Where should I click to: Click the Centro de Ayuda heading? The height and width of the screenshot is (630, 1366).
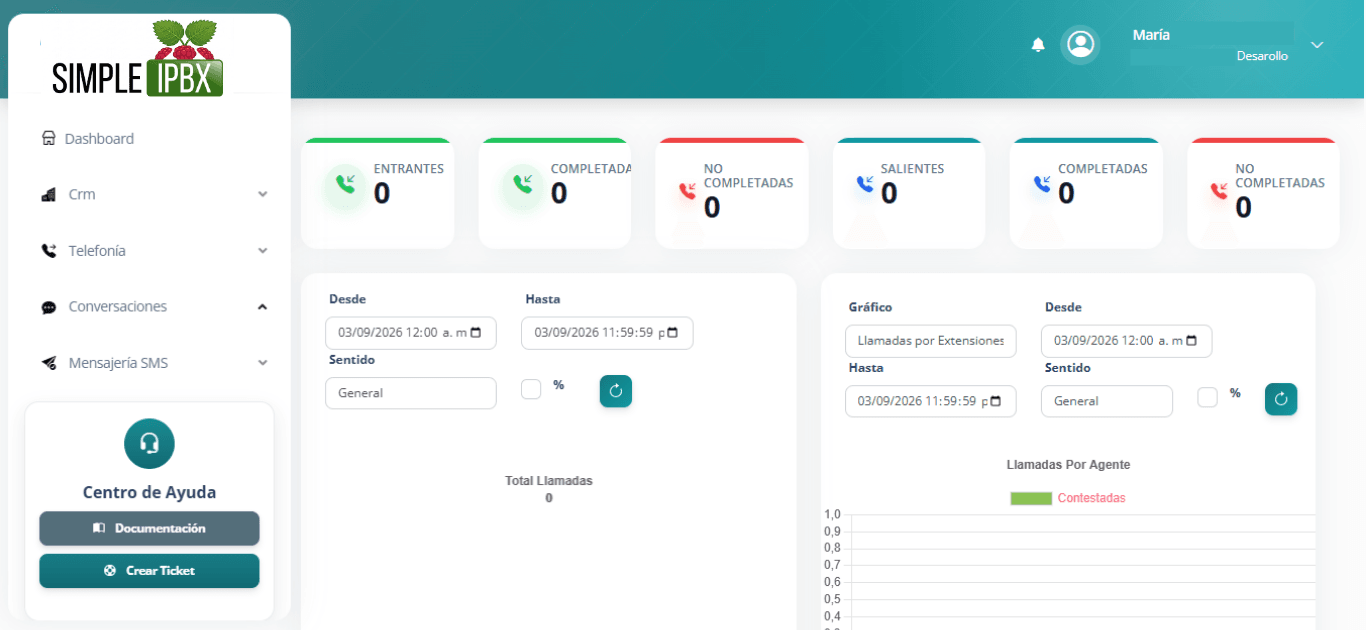point(149,492)
